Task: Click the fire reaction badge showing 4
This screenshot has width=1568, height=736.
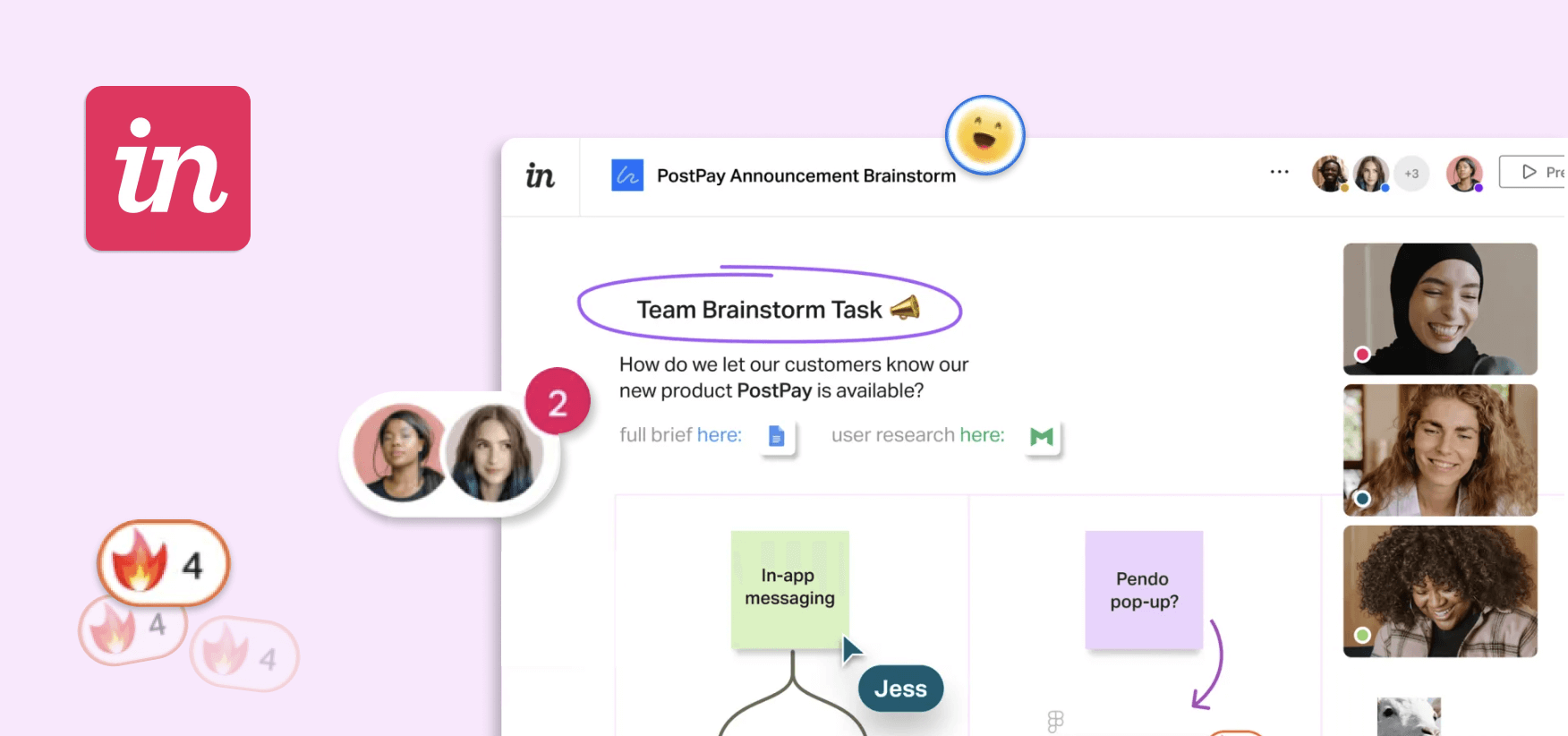Action: click(x=164, y=563)
